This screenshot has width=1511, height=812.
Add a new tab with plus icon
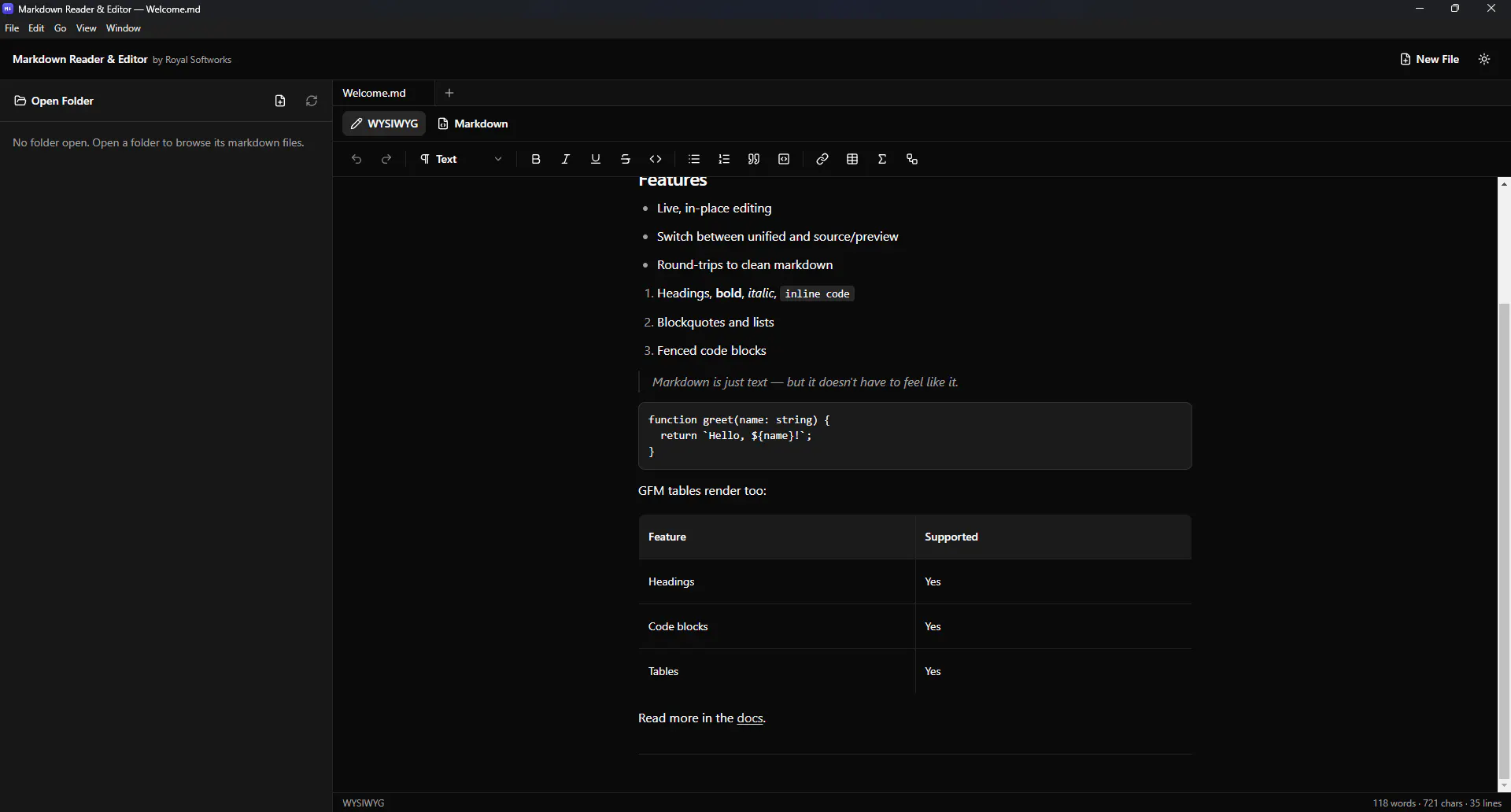point(449,94)
